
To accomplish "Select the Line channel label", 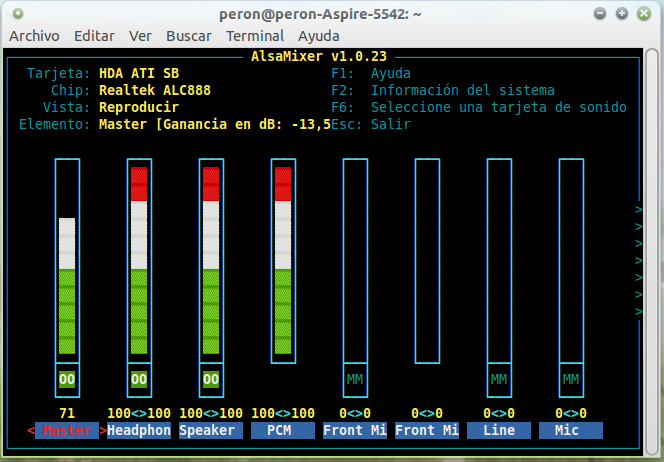I will point(499,430).
